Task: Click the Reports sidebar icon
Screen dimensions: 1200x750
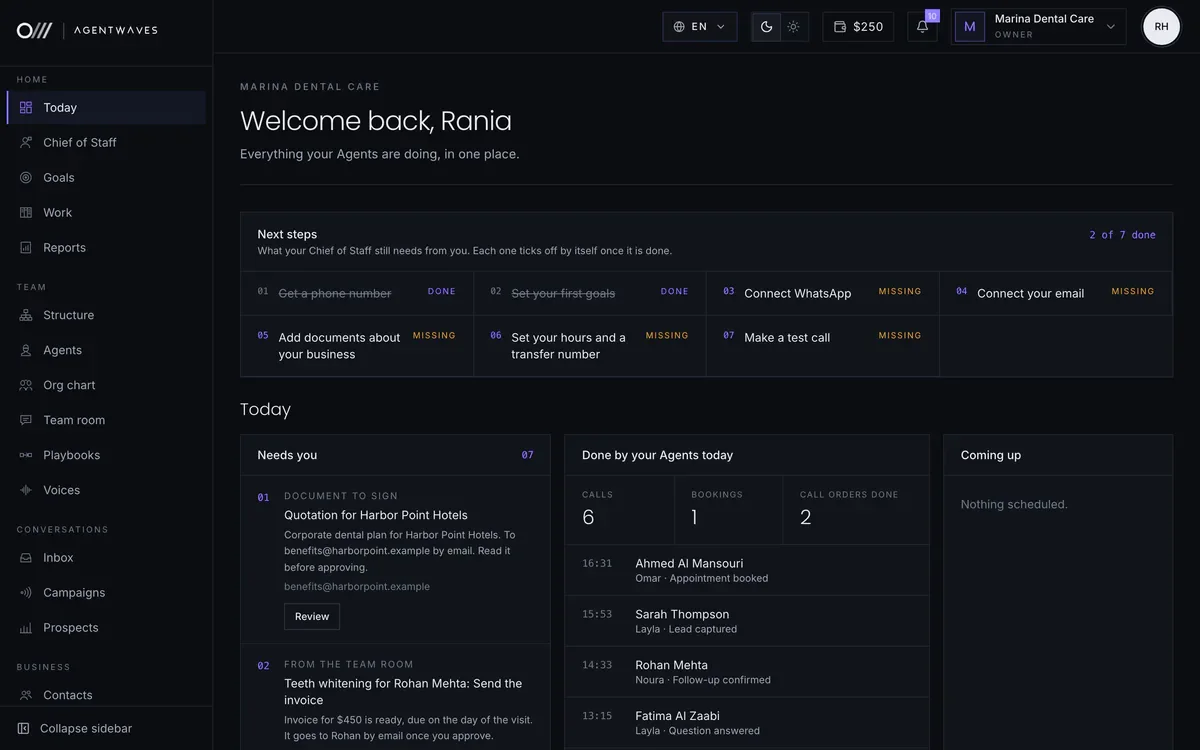Action: [x=26, y=248]
